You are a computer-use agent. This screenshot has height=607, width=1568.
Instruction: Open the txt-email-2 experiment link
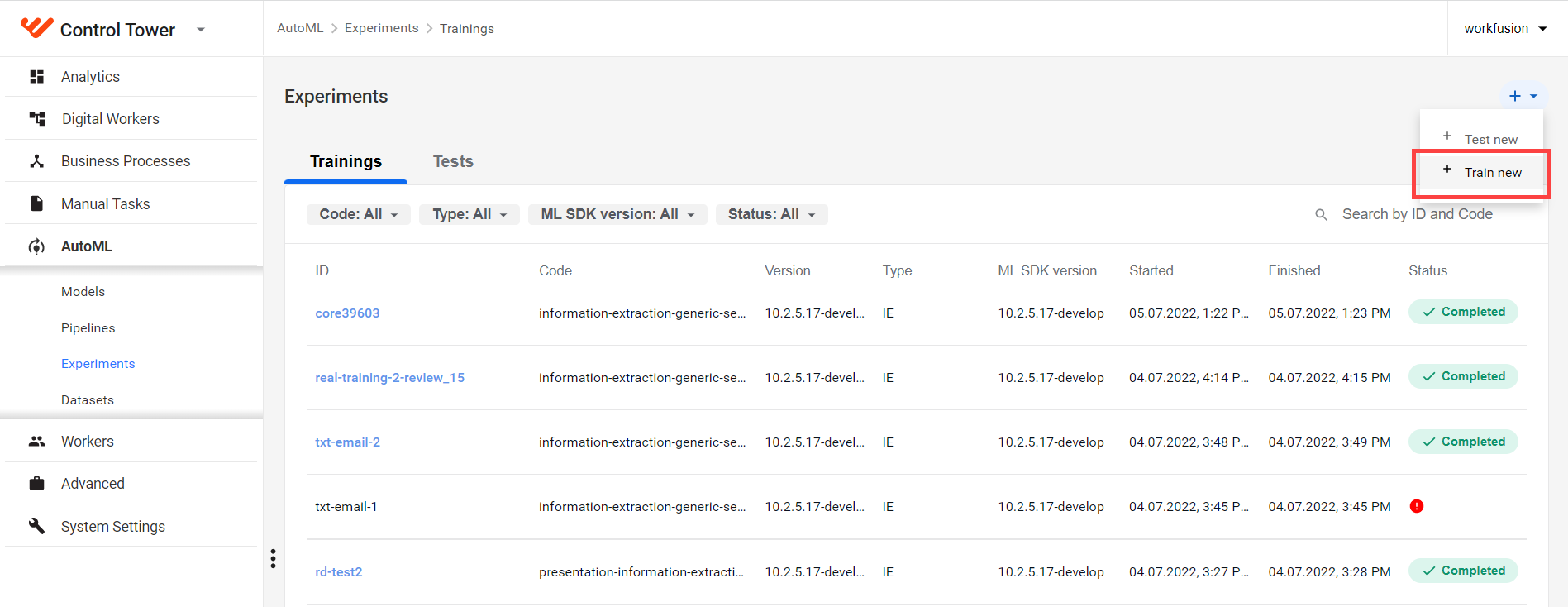(x=347, y=442)
